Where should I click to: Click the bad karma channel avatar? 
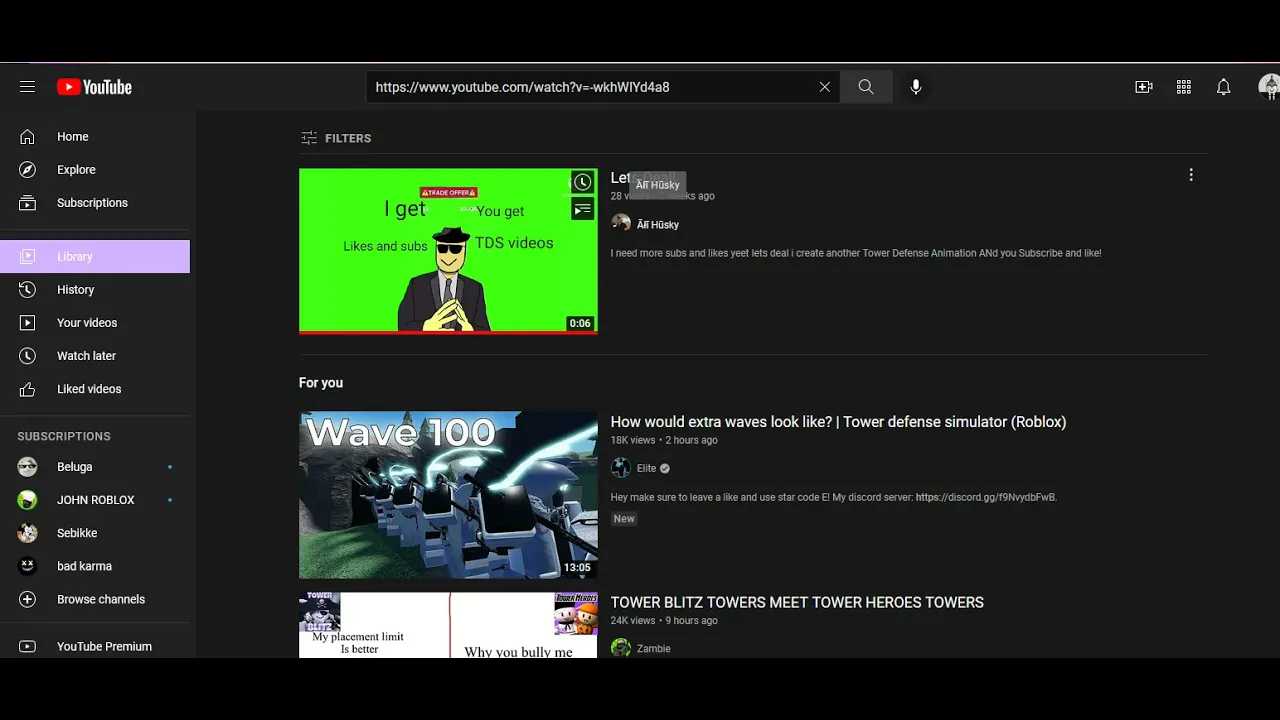click(27, 566)
